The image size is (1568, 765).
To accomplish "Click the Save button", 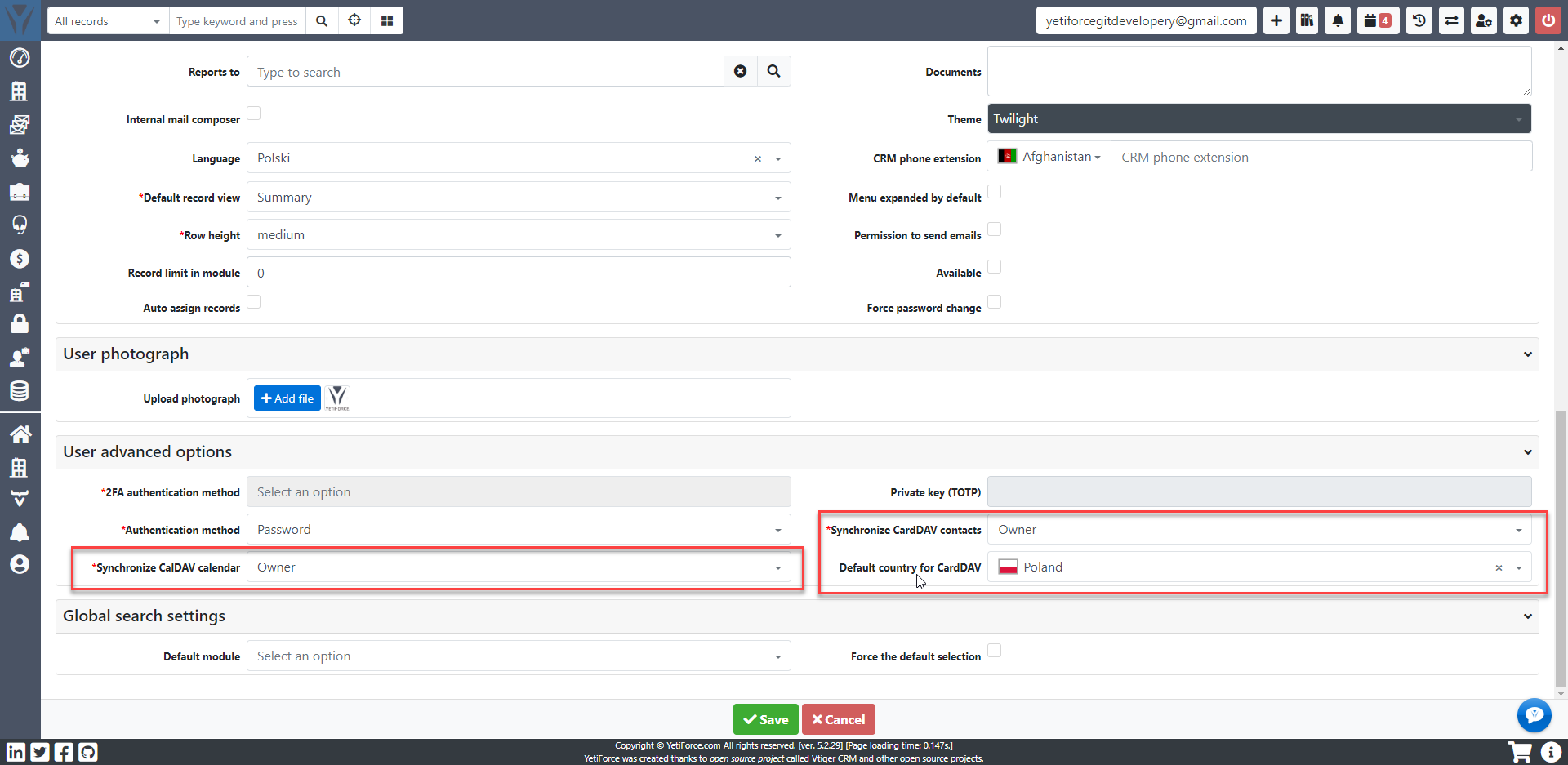I will (765, 719).
